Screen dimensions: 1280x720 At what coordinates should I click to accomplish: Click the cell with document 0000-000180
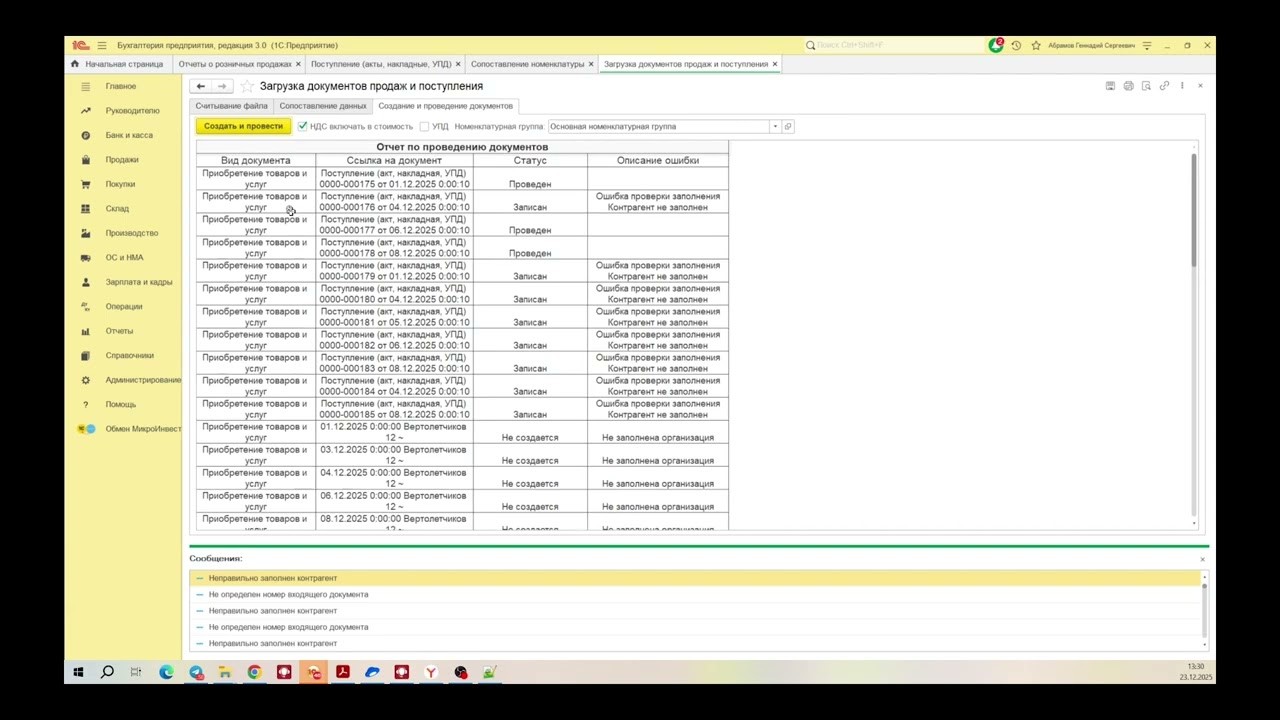click(394, 294)
